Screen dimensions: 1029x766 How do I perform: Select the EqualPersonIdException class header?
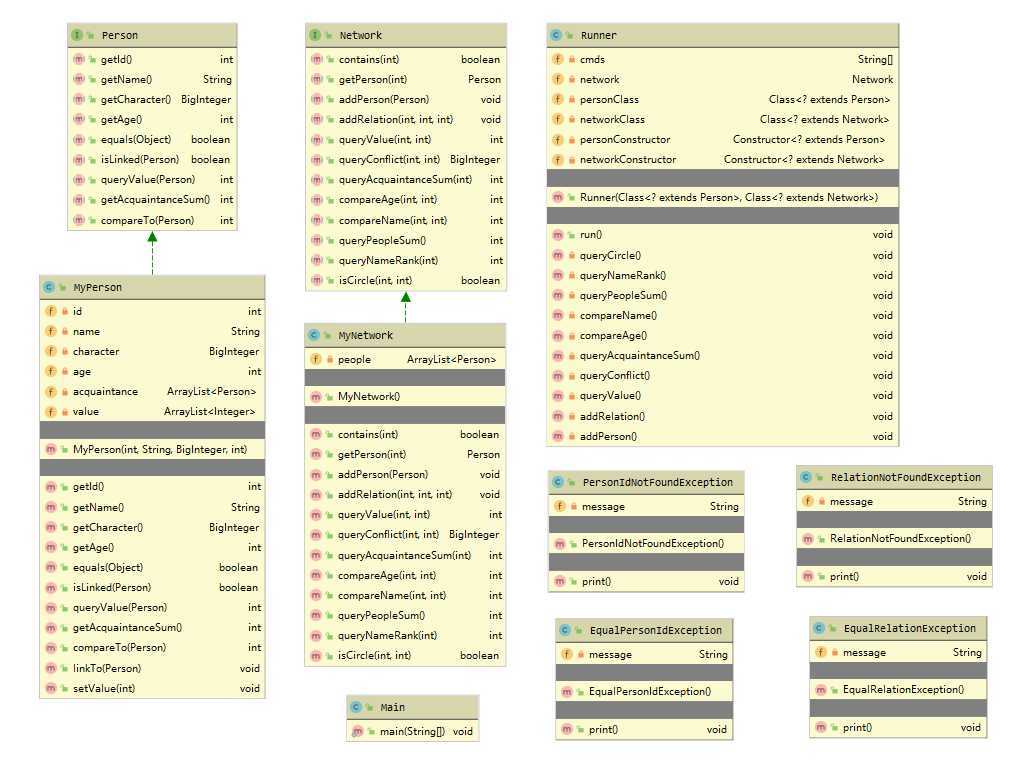644,630
